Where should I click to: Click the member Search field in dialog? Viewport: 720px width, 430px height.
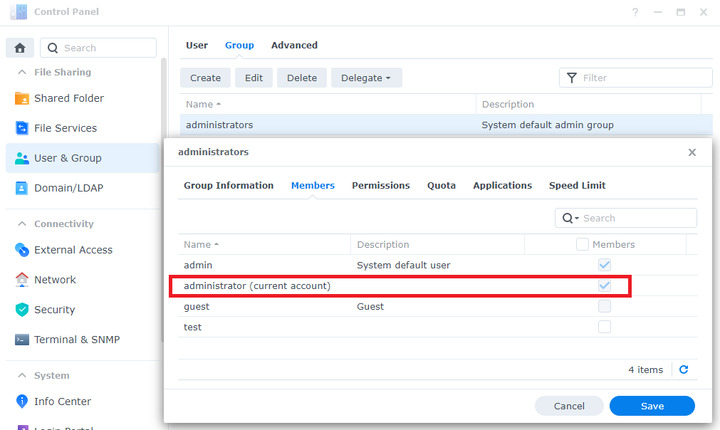[635, 218]
